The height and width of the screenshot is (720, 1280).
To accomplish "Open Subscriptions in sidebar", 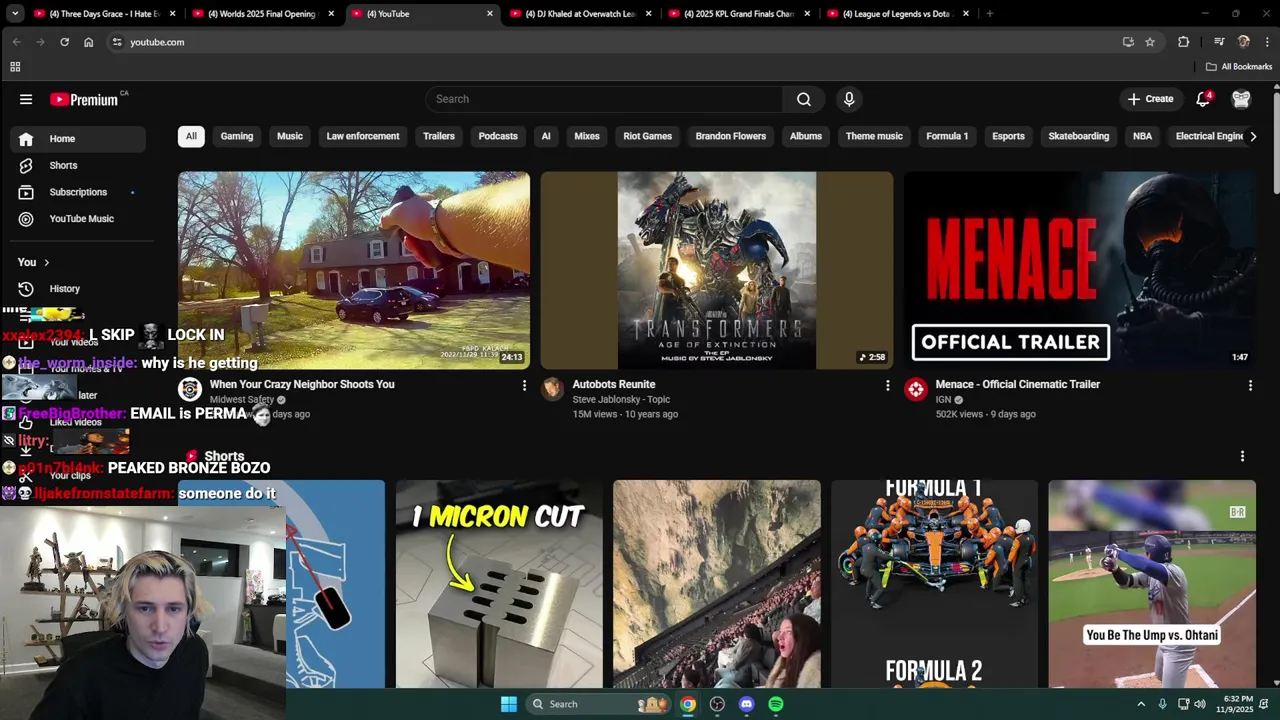I will 80,192.
